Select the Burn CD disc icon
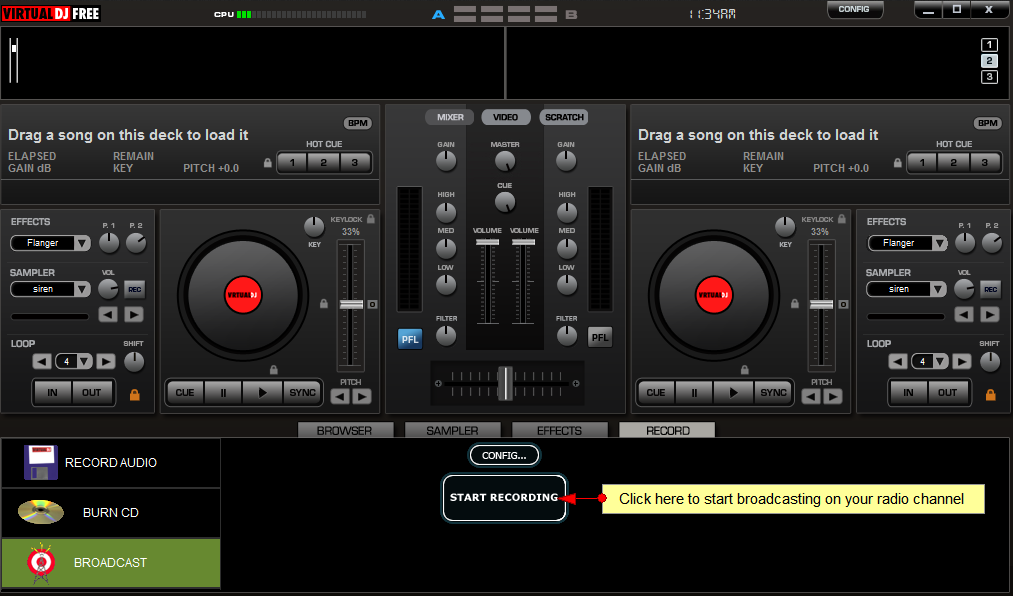 coord(41,513)
